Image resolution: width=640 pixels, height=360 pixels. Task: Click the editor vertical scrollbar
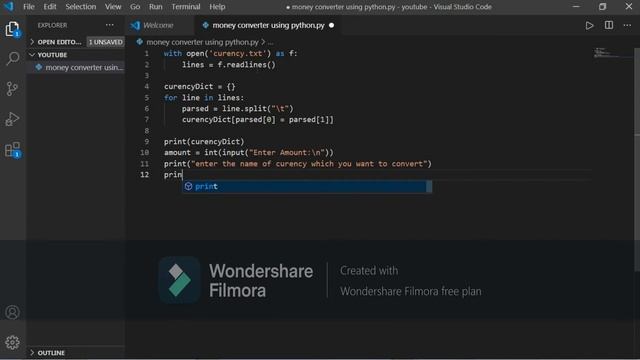tap(637, 159)
